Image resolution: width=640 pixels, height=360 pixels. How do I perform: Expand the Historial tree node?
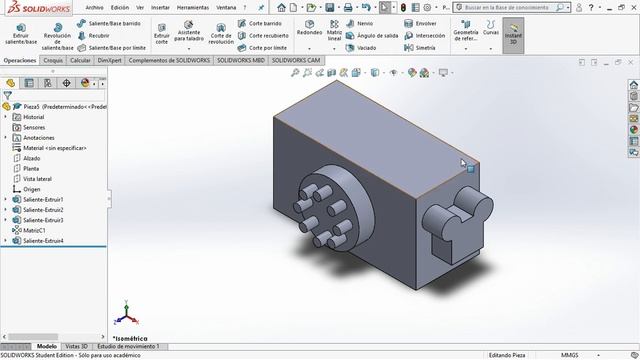tap(6, 117)
